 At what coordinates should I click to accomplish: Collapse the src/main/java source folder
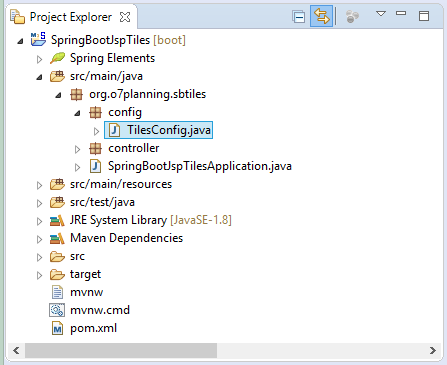click(x=39, y=77)
